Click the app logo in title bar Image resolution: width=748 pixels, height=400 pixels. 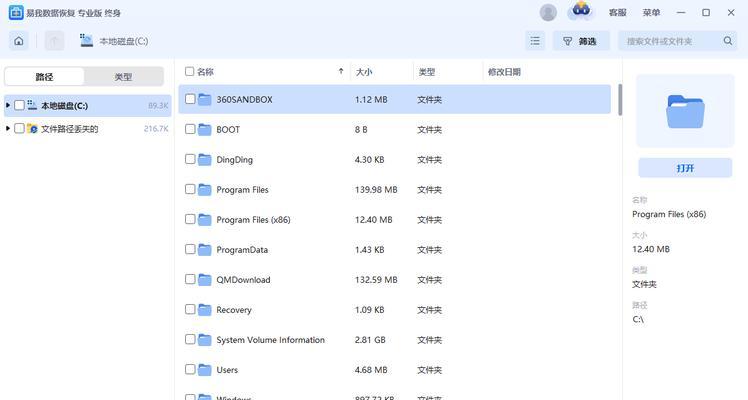(x=16, y=12)
